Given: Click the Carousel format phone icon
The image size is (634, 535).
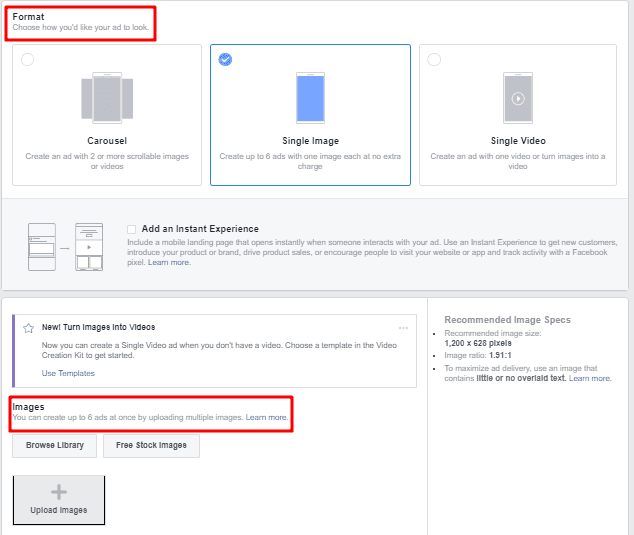Looking at the screenshot, I should (107, 98).
